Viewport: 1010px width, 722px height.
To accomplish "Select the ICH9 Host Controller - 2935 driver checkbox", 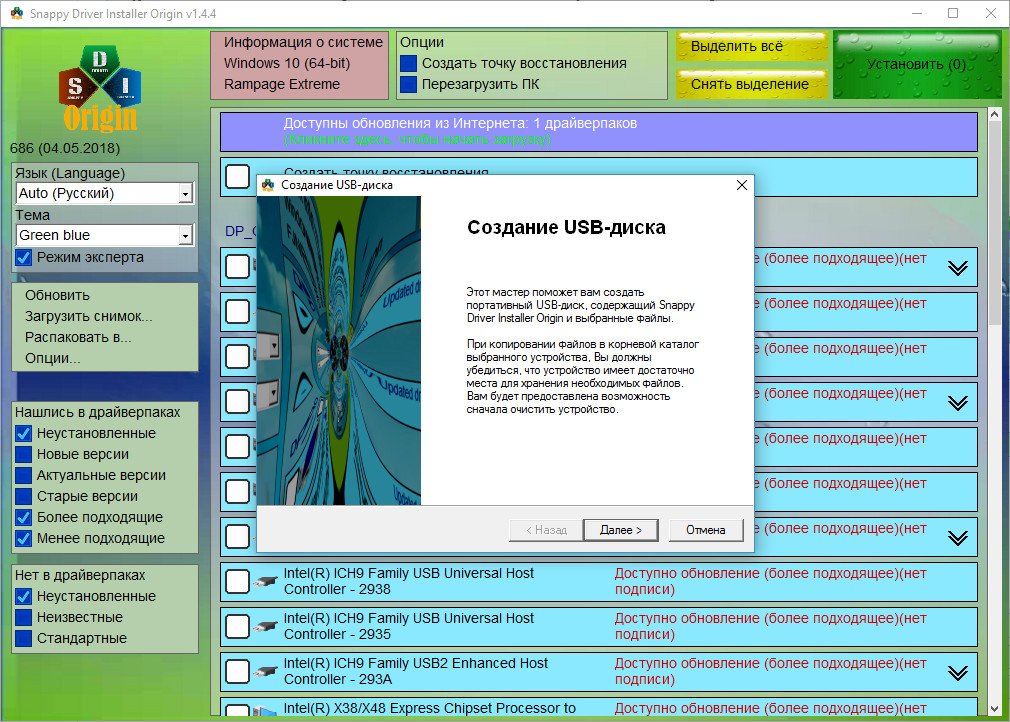I will click(238, 627).
